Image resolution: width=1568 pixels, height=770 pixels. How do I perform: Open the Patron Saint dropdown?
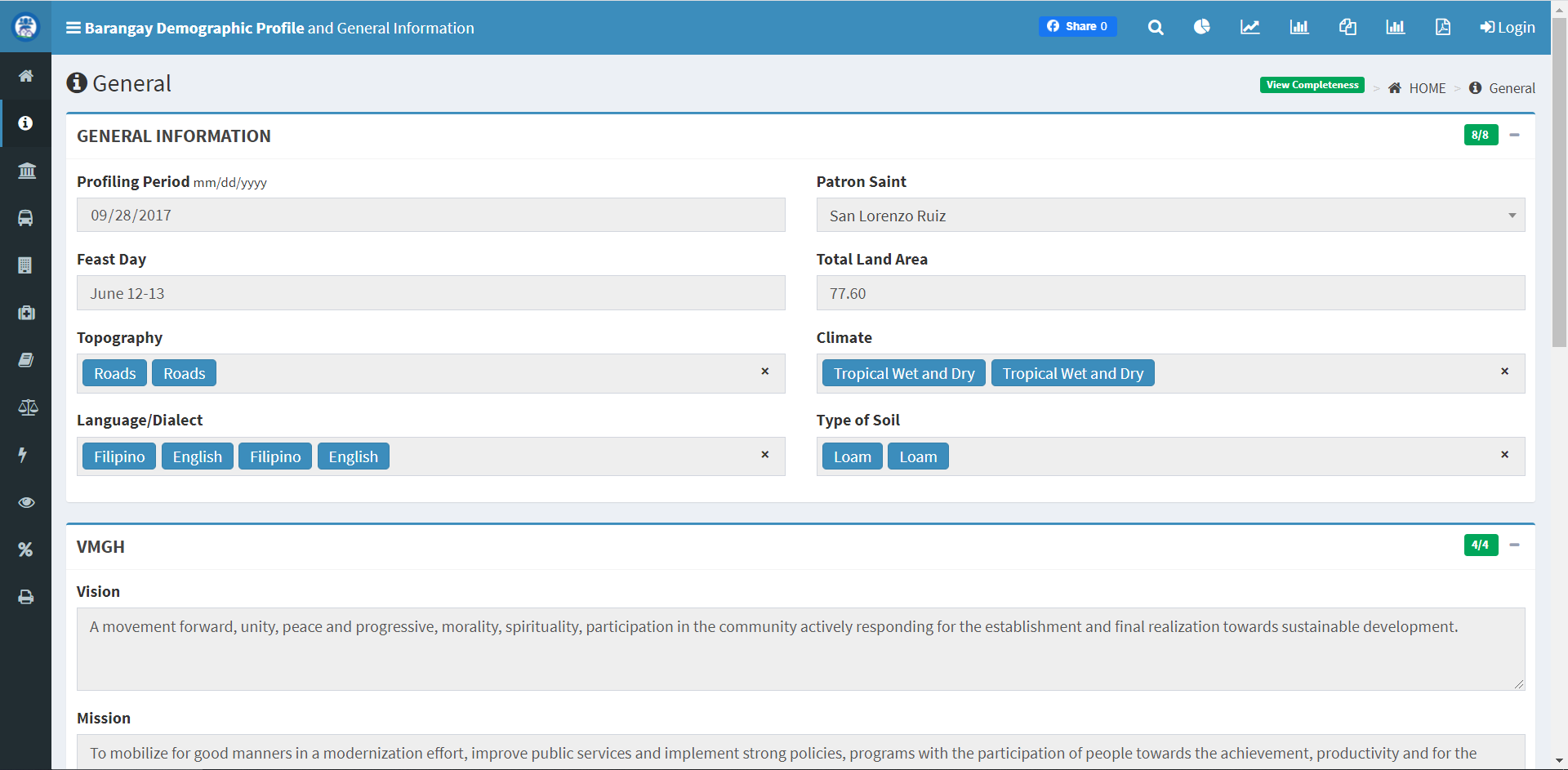click(1170, 216)
